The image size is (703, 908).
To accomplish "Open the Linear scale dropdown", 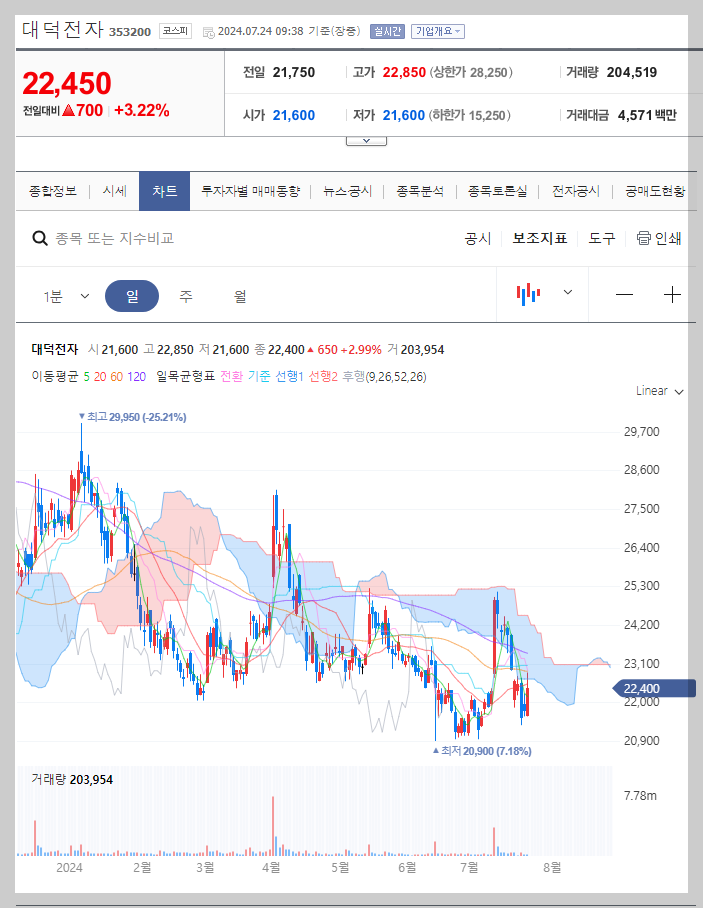I will [656, 392].
